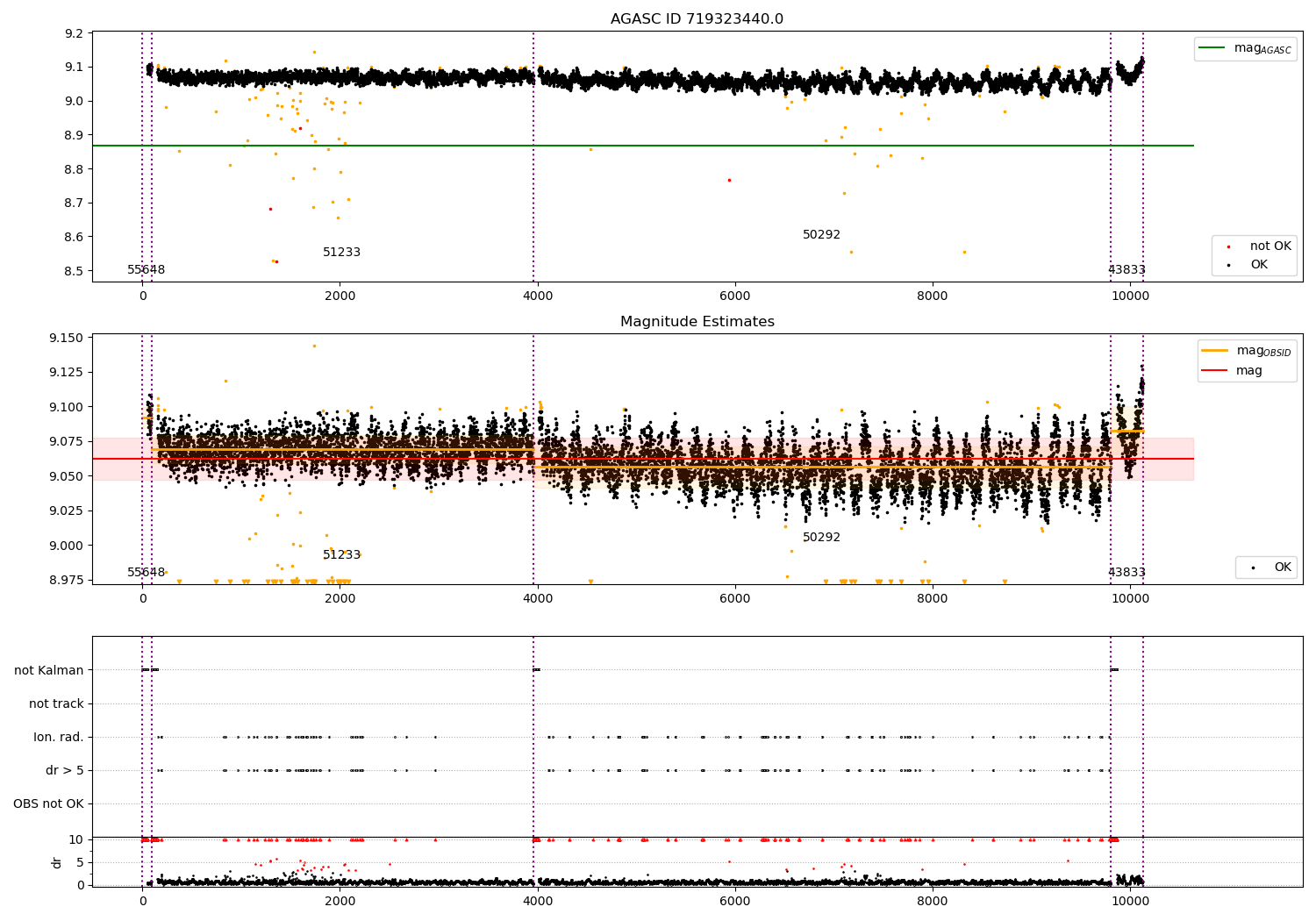Click the "10000" x-tick of the bottom plot
The width and height of the screenshot is (1316, 921).
[x=1130, y=901]
